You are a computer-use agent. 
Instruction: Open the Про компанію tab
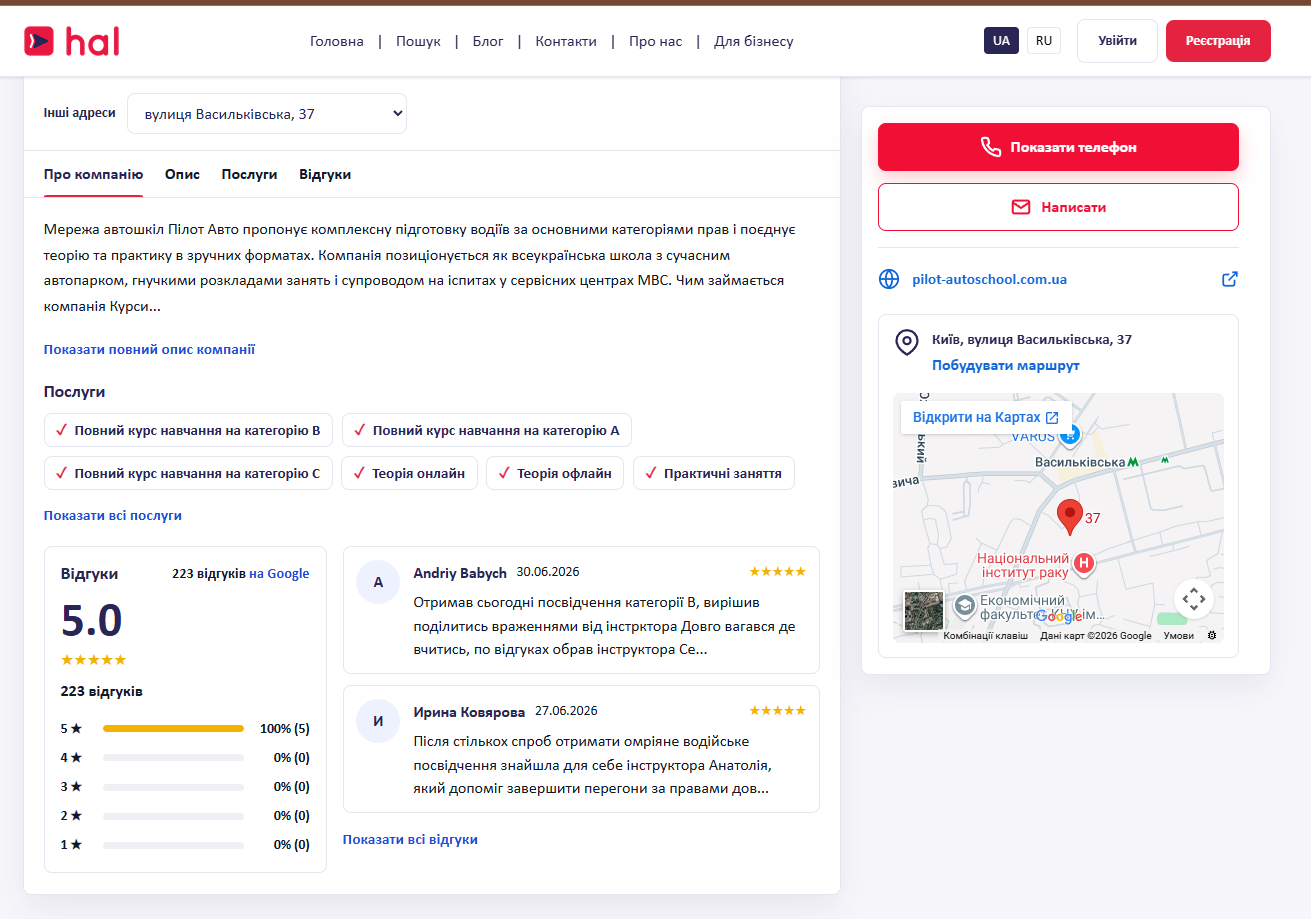pyautogui.click(x=94, y=174)
